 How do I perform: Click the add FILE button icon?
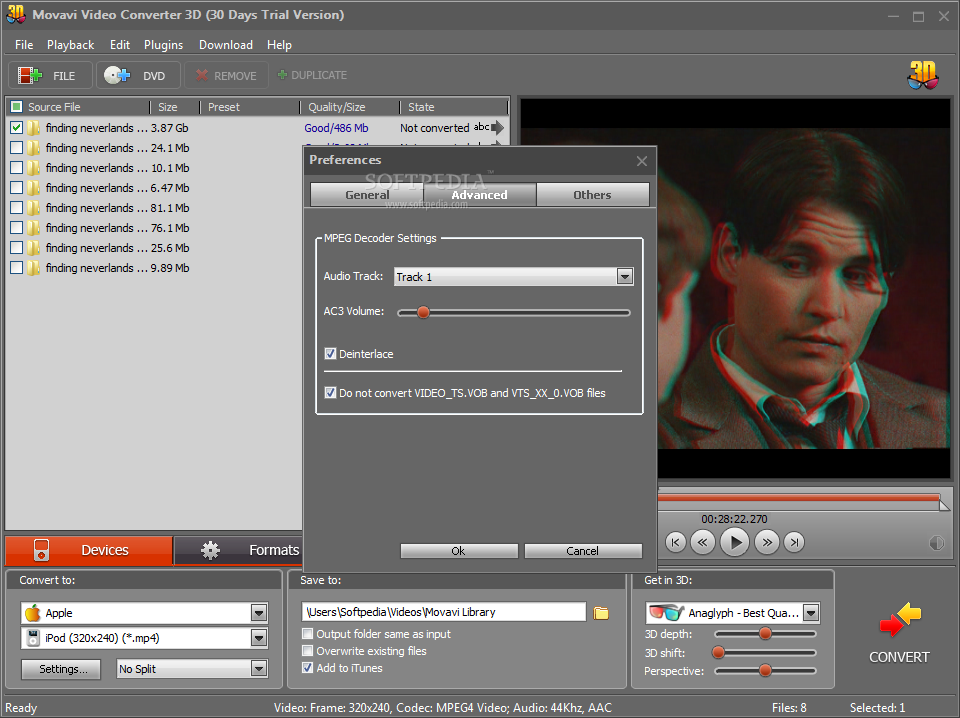30,75
